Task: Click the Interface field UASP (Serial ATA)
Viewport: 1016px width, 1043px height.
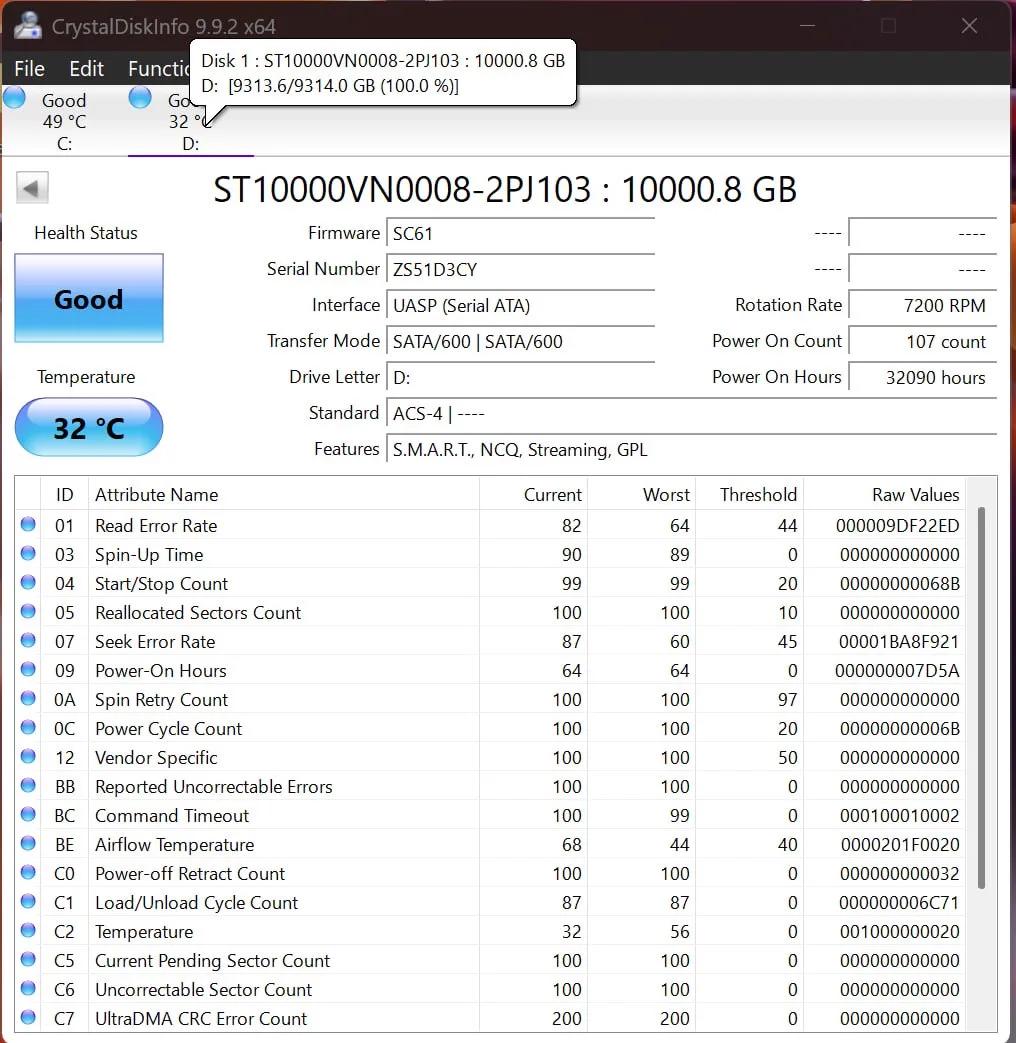Action: 520,306
